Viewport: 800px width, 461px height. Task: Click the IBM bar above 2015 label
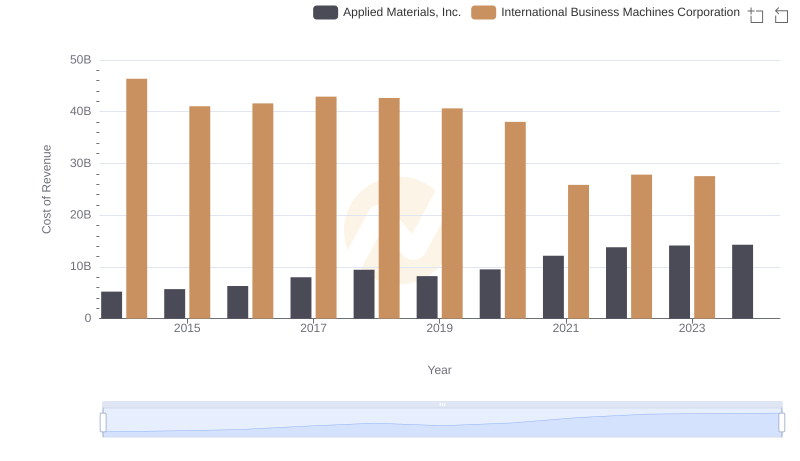coord(199,212)
